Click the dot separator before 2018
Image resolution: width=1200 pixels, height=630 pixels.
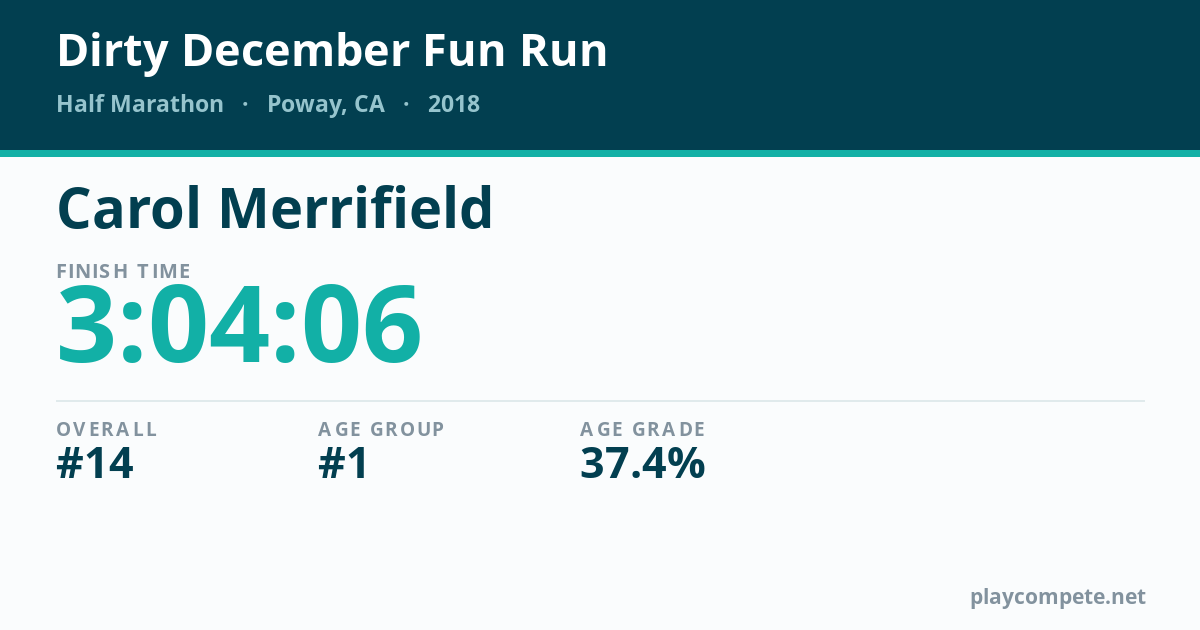406,104
